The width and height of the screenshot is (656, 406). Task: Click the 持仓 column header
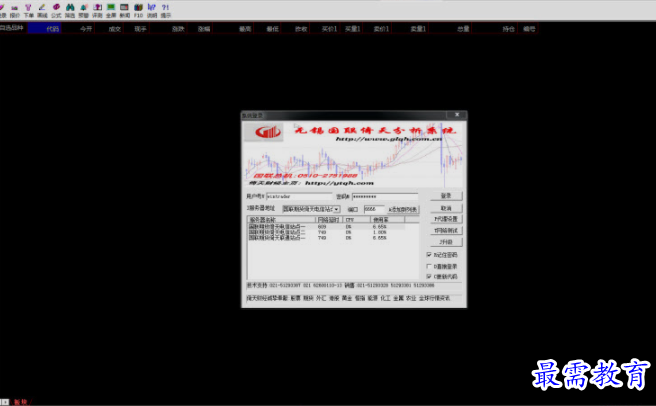click(x=495, y=28)
